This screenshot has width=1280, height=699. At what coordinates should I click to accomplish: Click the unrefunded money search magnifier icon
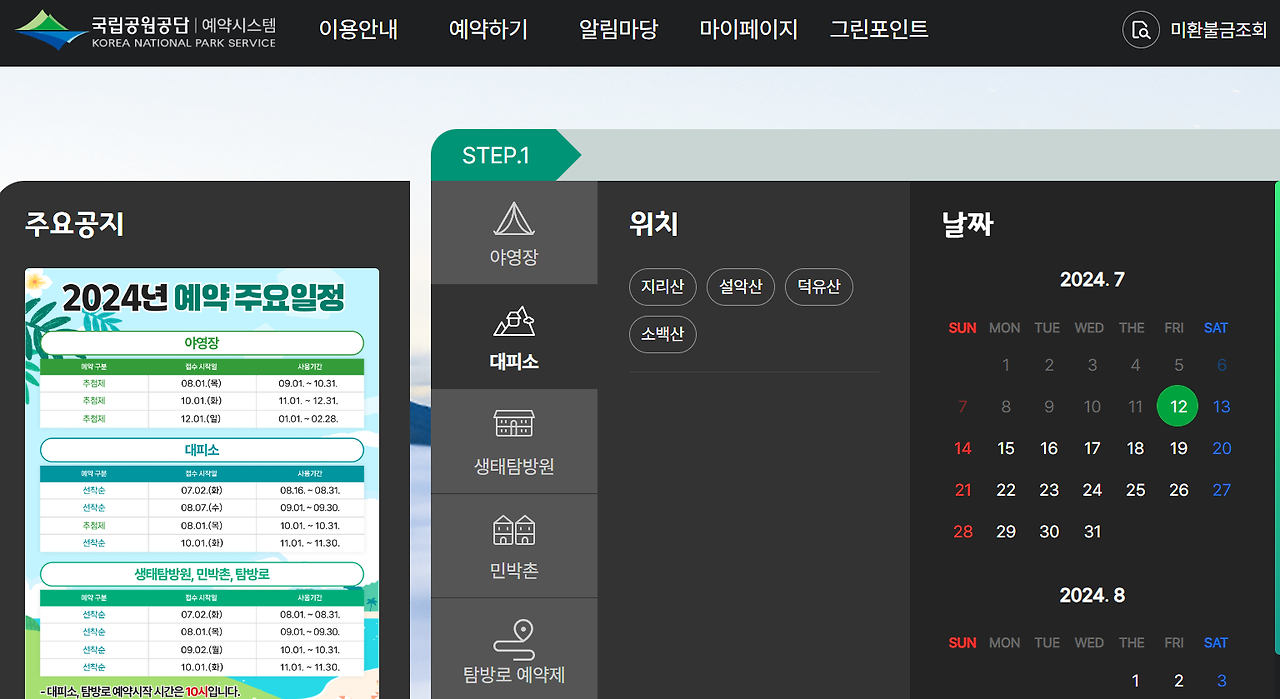[1141, 30]
